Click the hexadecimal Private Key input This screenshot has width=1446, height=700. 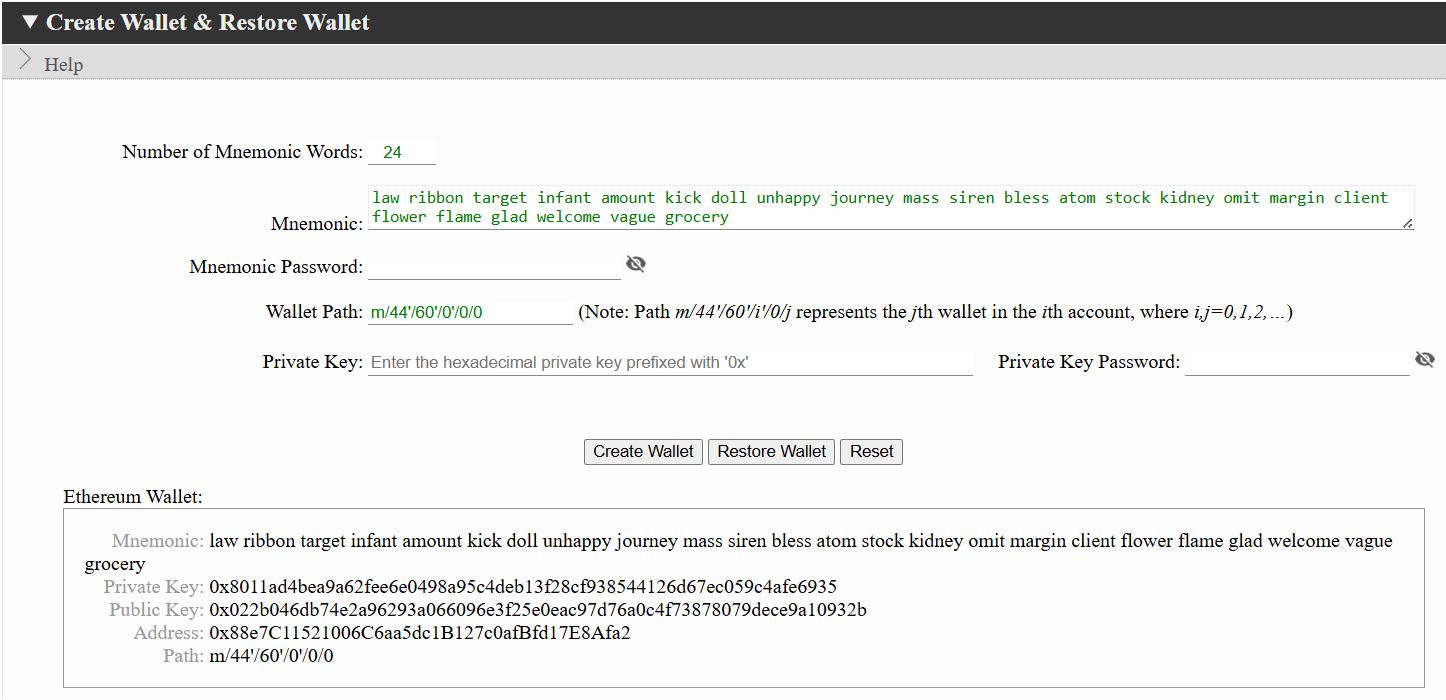(x=670, y=362)
